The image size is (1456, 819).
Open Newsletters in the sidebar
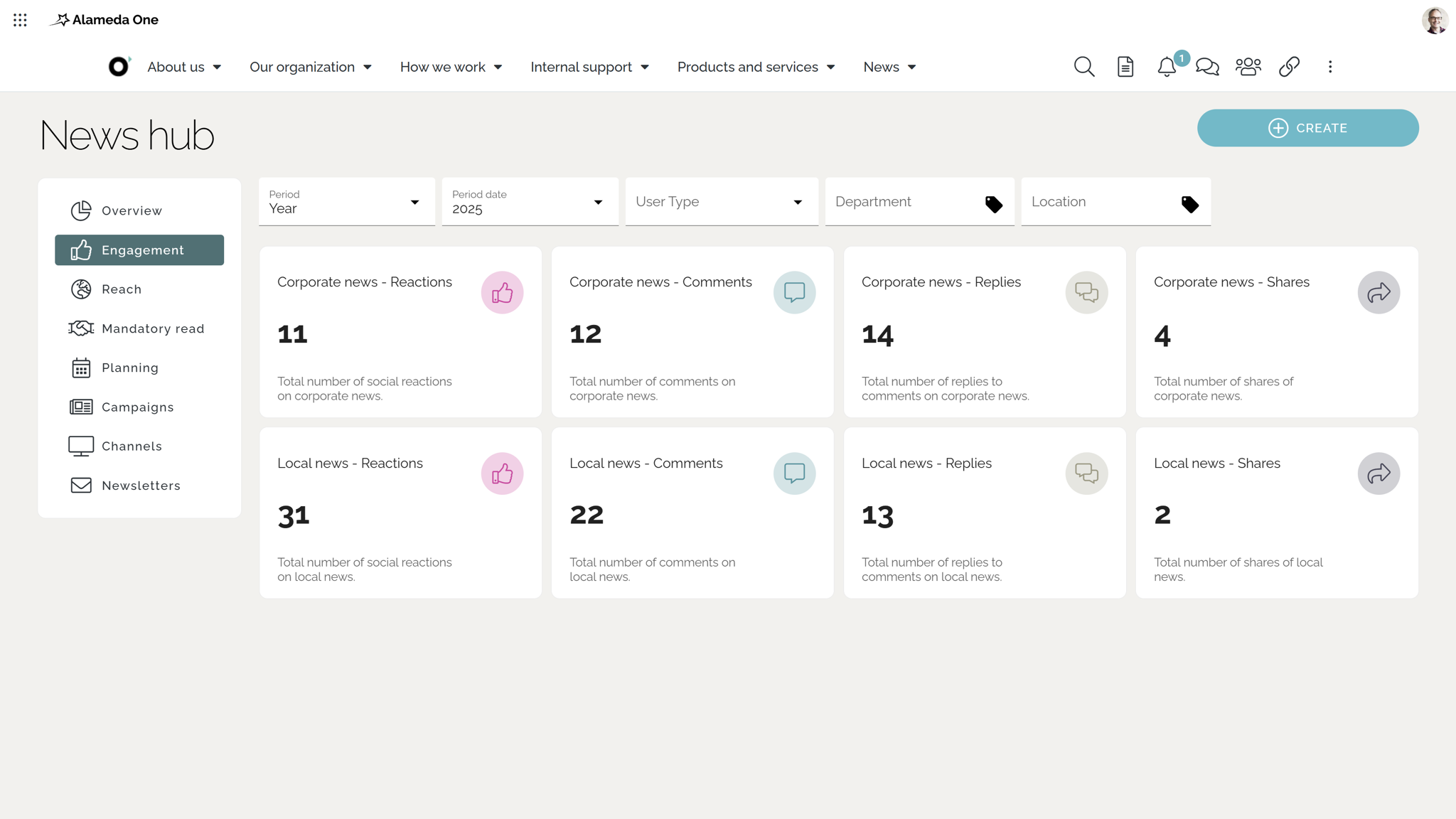[139, 486]
